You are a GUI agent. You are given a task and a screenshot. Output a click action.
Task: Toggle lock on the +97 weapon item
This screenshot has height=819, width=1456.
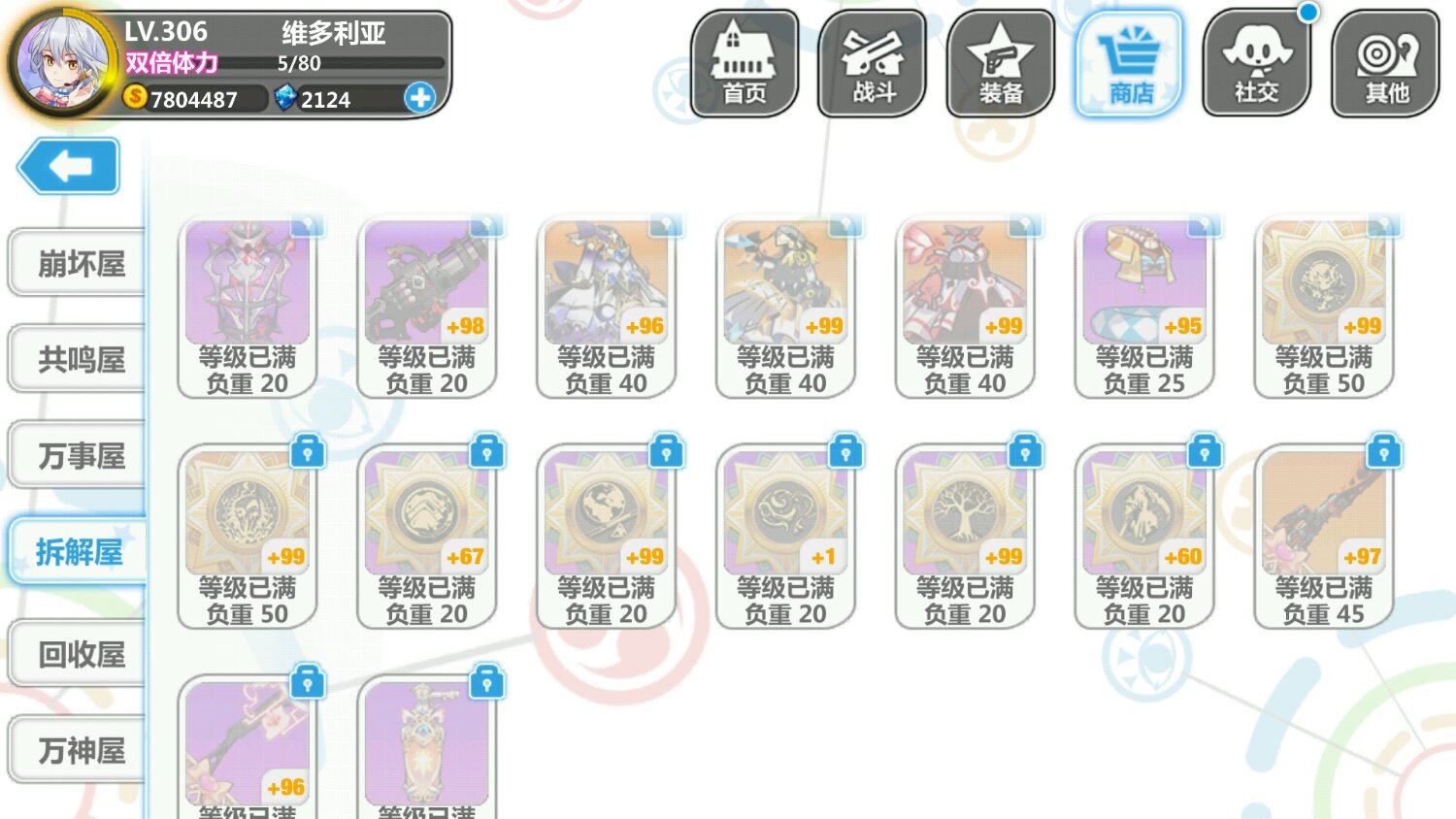tap(1383, 452)
